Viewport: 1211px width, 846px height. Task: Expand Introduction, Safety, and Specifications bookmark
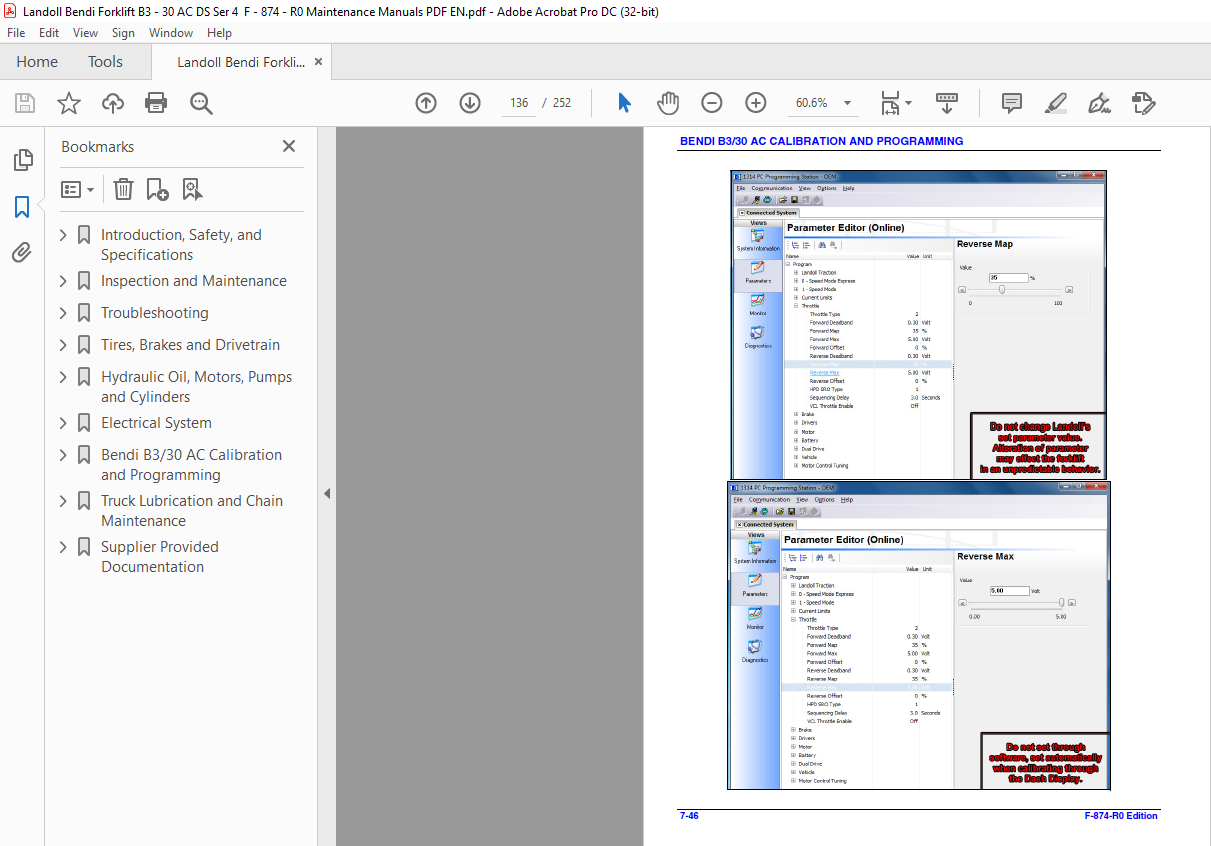click(x=64, y=235)
